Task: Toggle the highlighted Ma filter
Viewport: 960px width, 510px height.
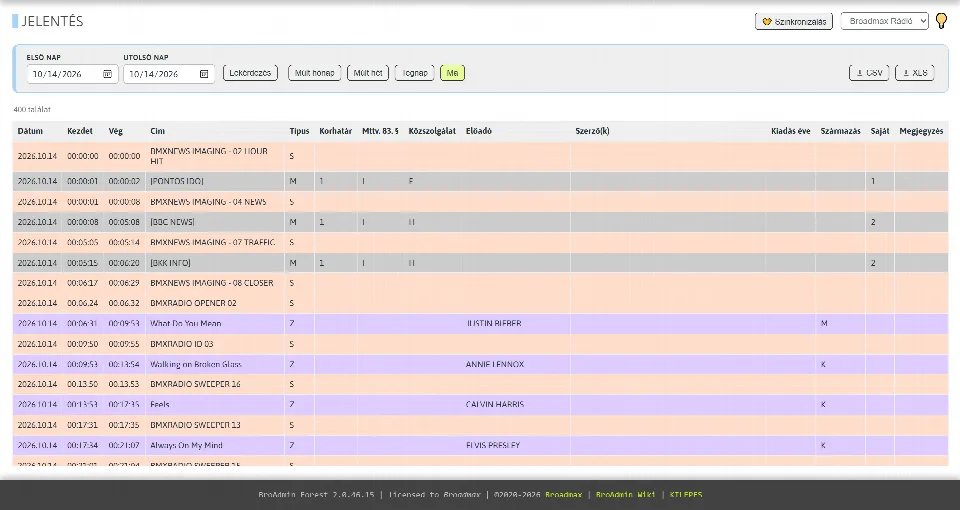Action: 452,73
